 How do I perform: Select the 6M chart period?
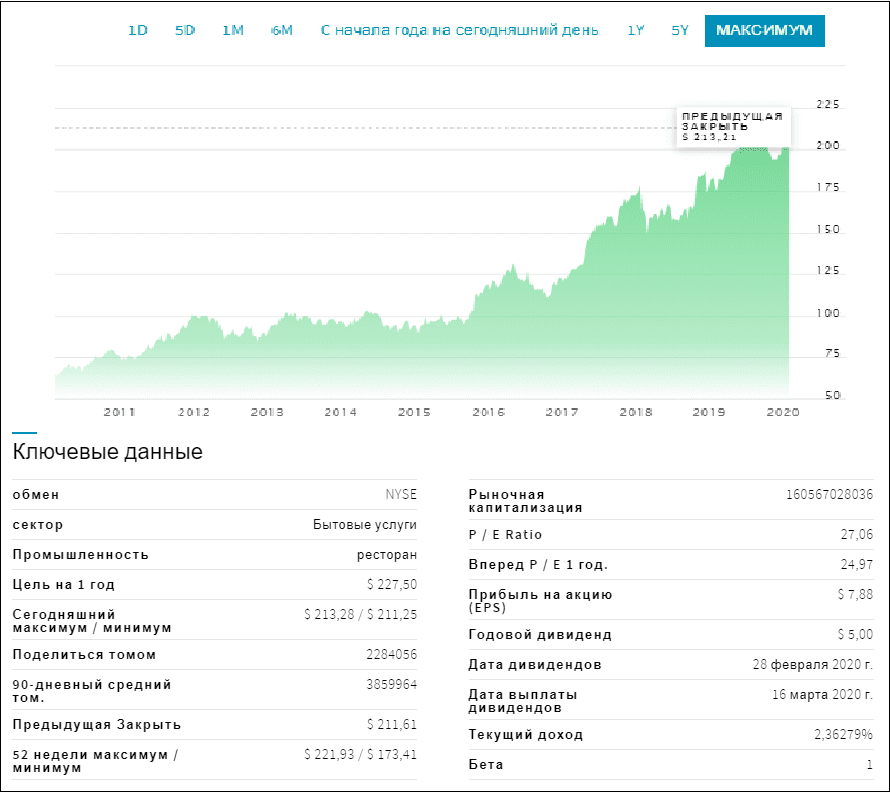pos(282,31)
